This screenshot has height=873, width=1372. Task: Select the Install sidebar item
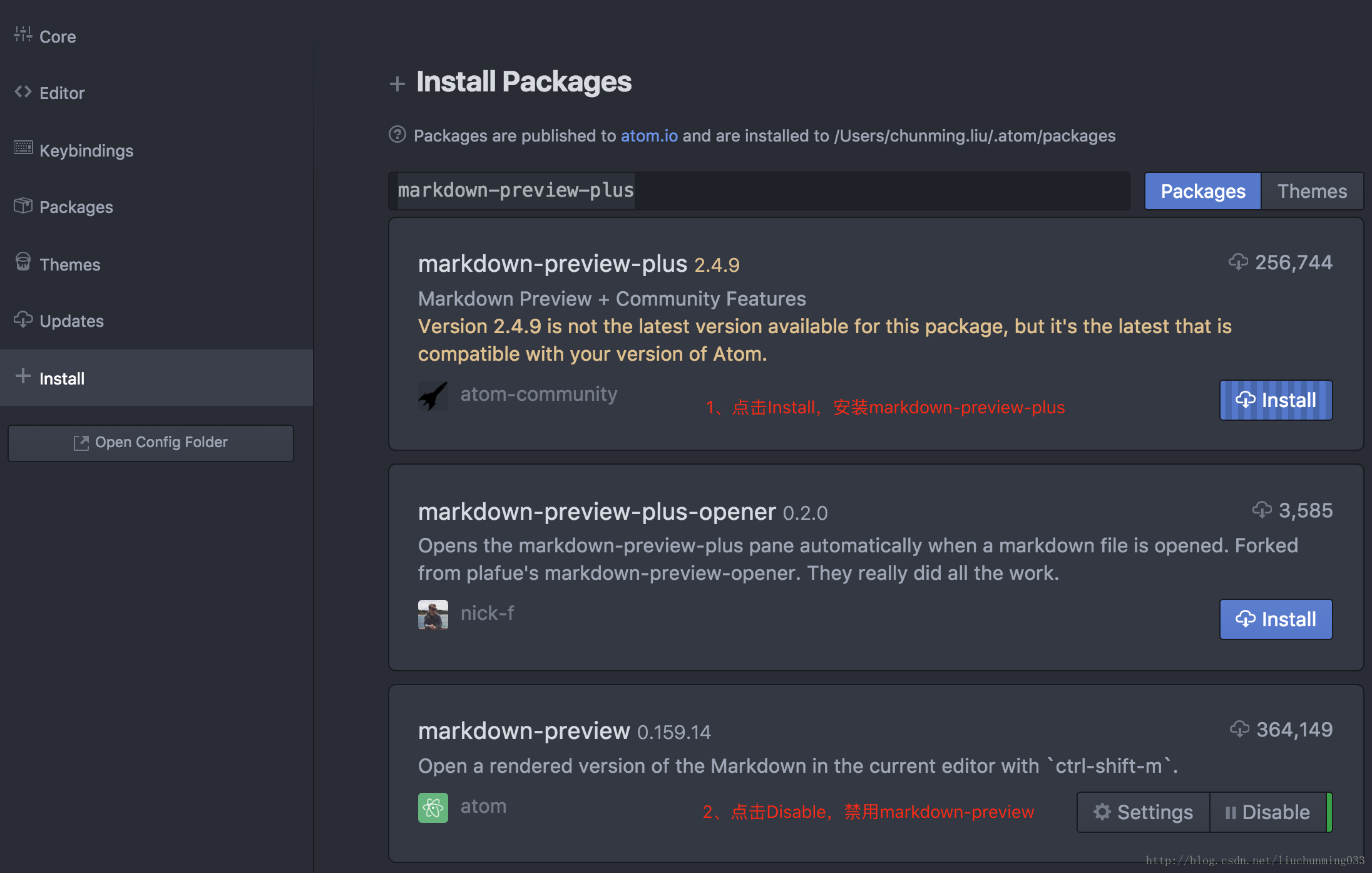156,378
